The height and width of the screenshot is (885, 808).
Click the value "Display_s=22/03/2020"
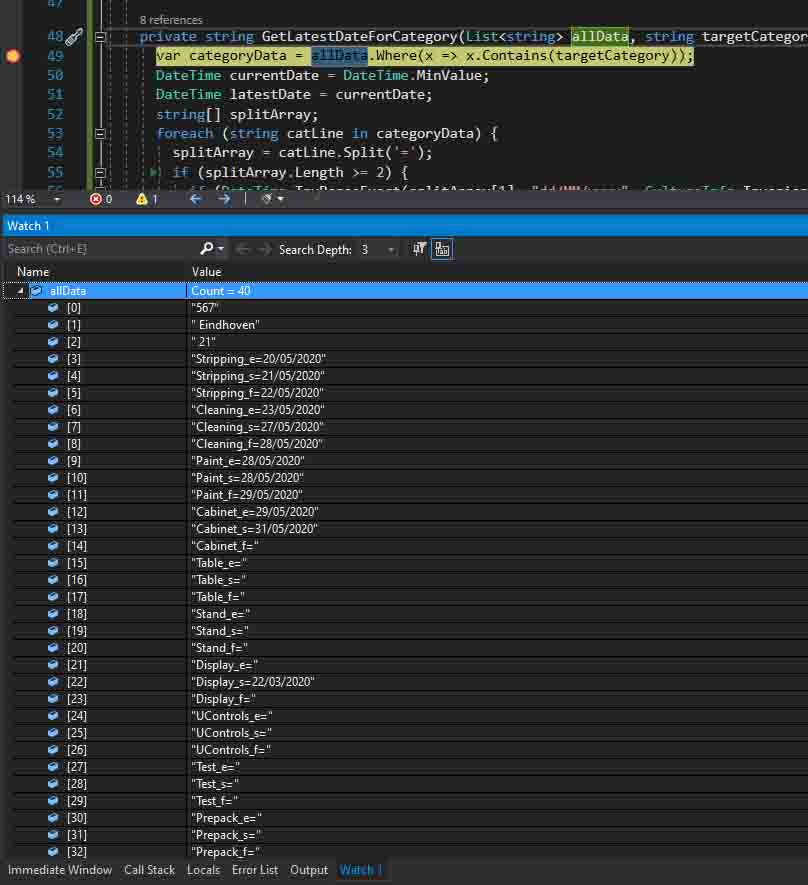point(253,682)
